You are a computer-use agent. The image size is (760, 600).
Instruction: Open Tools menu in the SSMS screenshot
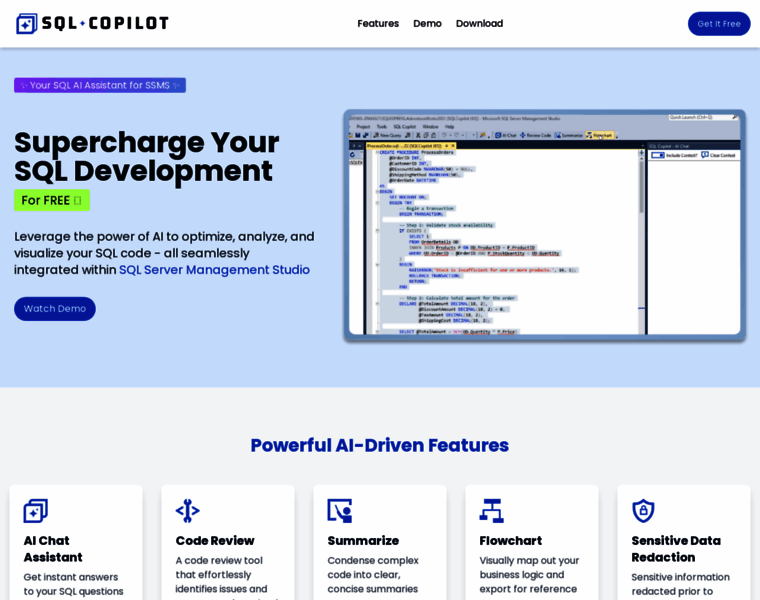pyautogui.click(x=381, y=126)
